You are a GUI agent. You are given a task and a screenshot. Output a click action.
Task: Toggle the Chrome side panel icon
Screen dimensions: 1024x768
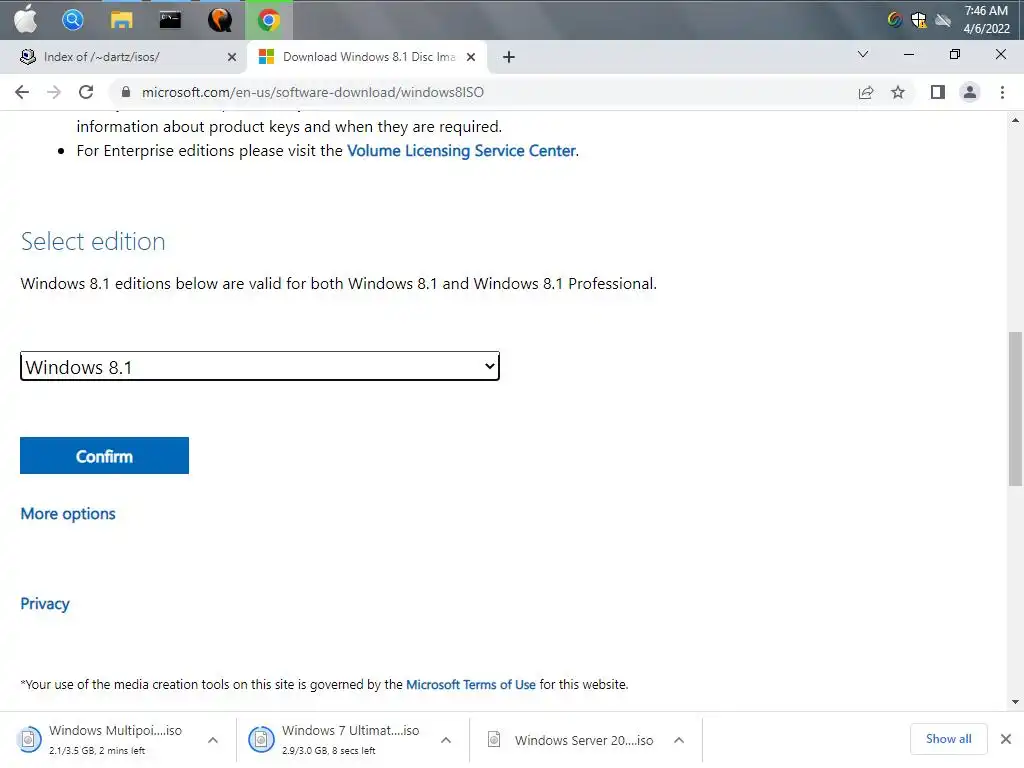(x=938, y=92)
